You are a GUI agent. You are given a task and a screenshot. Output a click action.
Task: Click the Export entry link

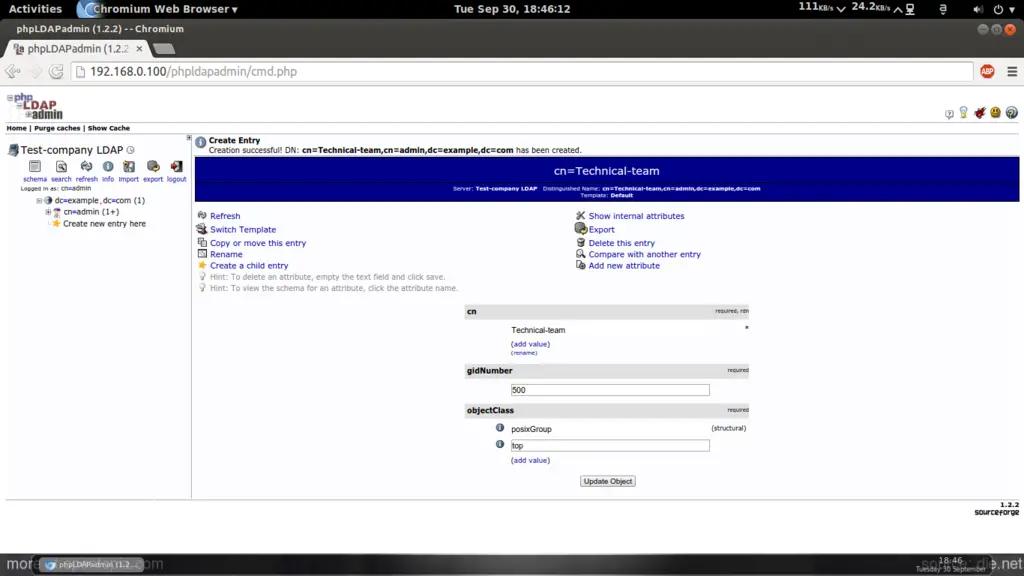[601, 230]
